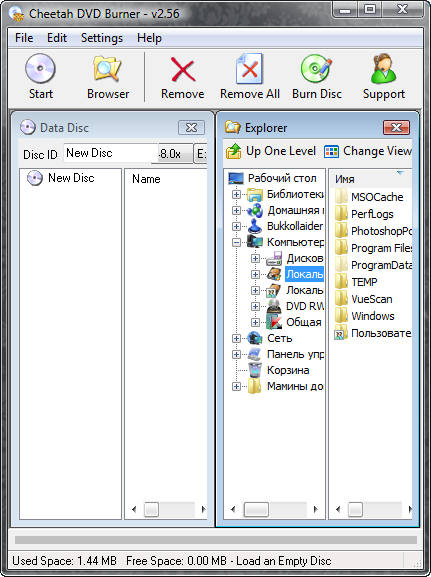Collapse the Компьютер tree node
Viewport: 431px width, 577px height.
(x=236, y=242)
